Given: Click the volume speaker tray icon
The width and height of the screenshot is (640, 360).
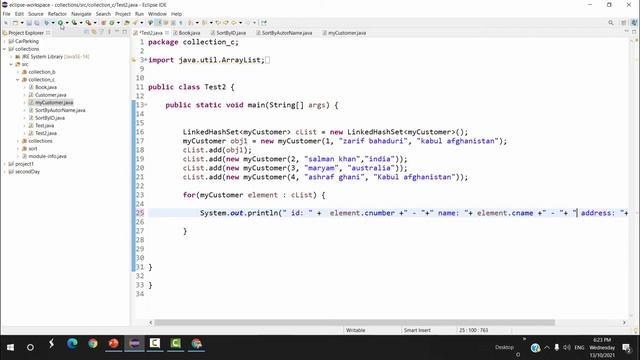Looking at the screenshot, I should pos(567,347).
